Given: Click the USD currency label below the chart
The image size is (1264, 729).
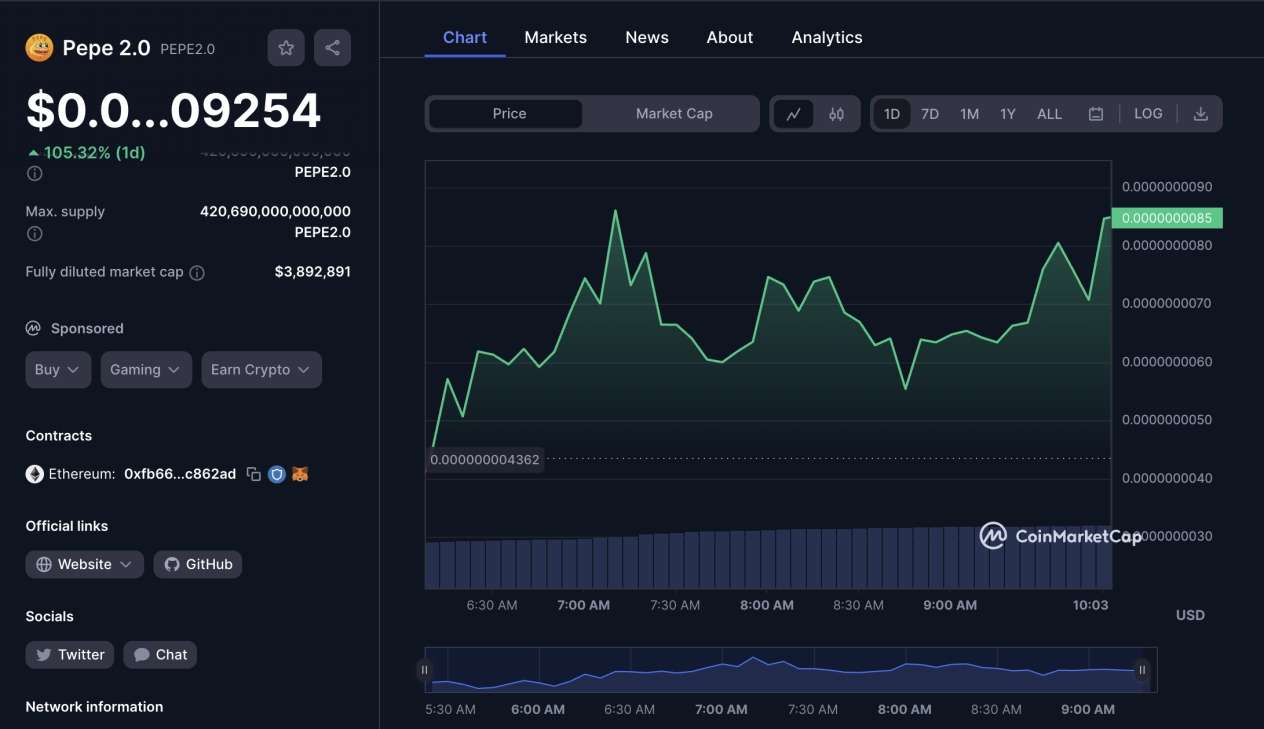Looking at the screenshot, I should [x=1190, y=615].
